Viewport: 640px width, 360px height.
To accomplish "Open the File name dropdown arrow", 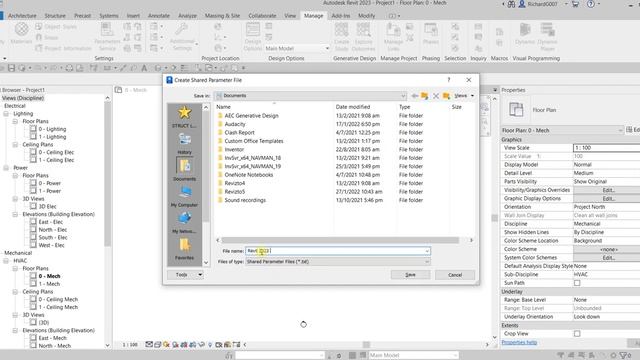I will click(x=427, y=251).
